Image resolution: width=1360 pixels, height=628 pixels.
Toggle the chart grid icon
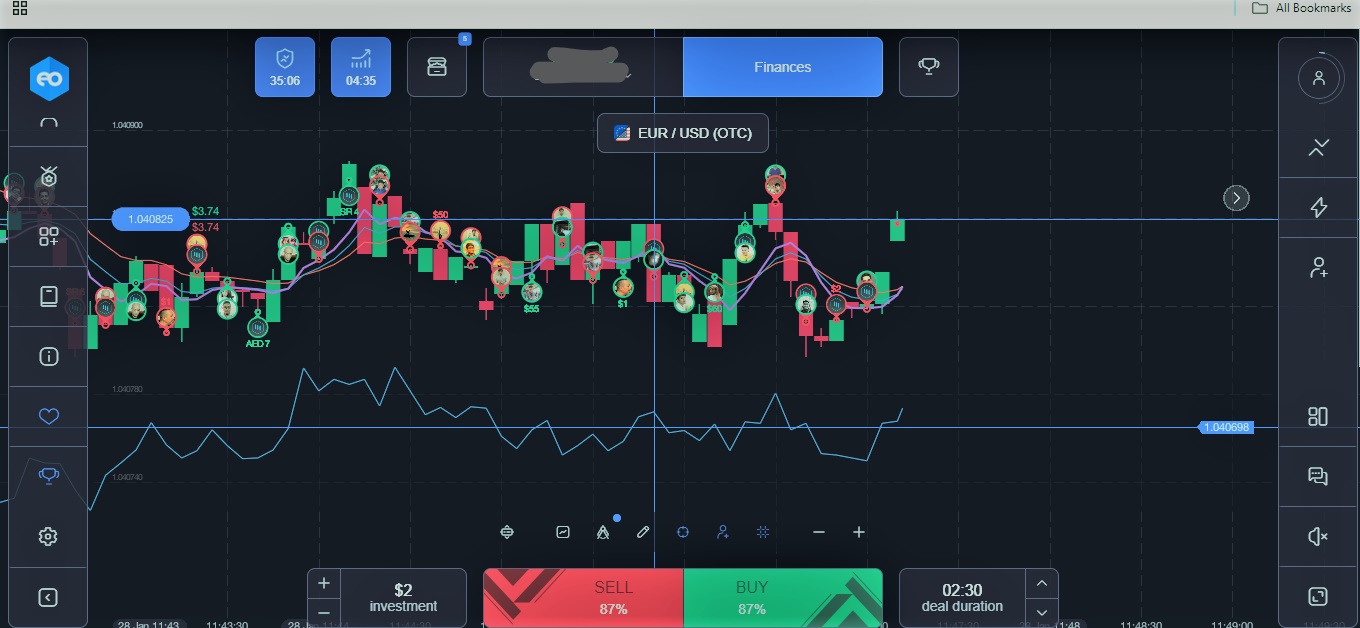click(x=763, y=532)
